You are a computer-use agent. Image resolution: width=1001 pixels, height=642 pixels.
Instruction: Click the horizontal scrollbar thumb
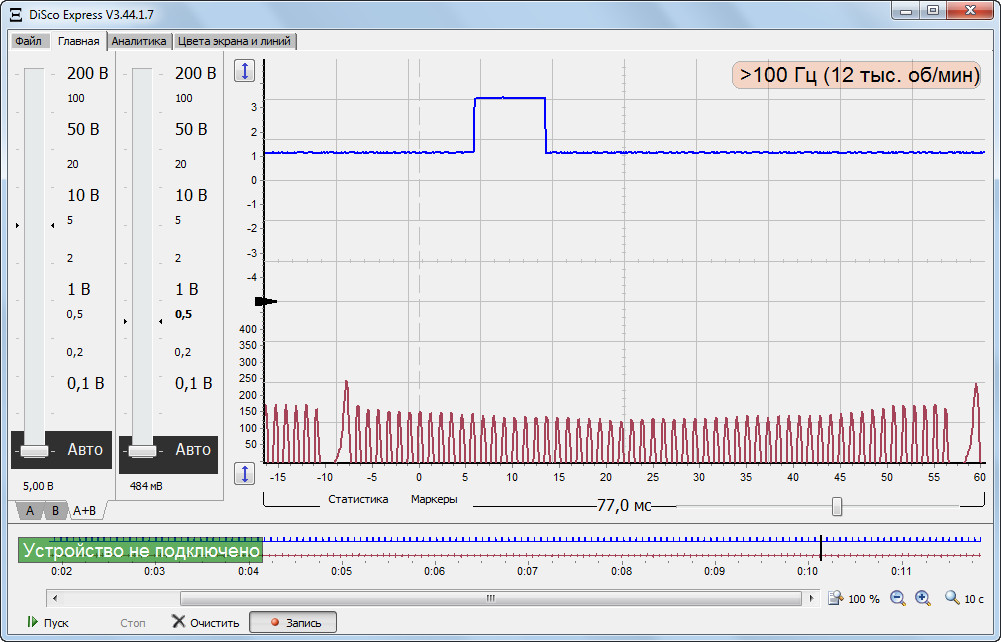(490, 598)
